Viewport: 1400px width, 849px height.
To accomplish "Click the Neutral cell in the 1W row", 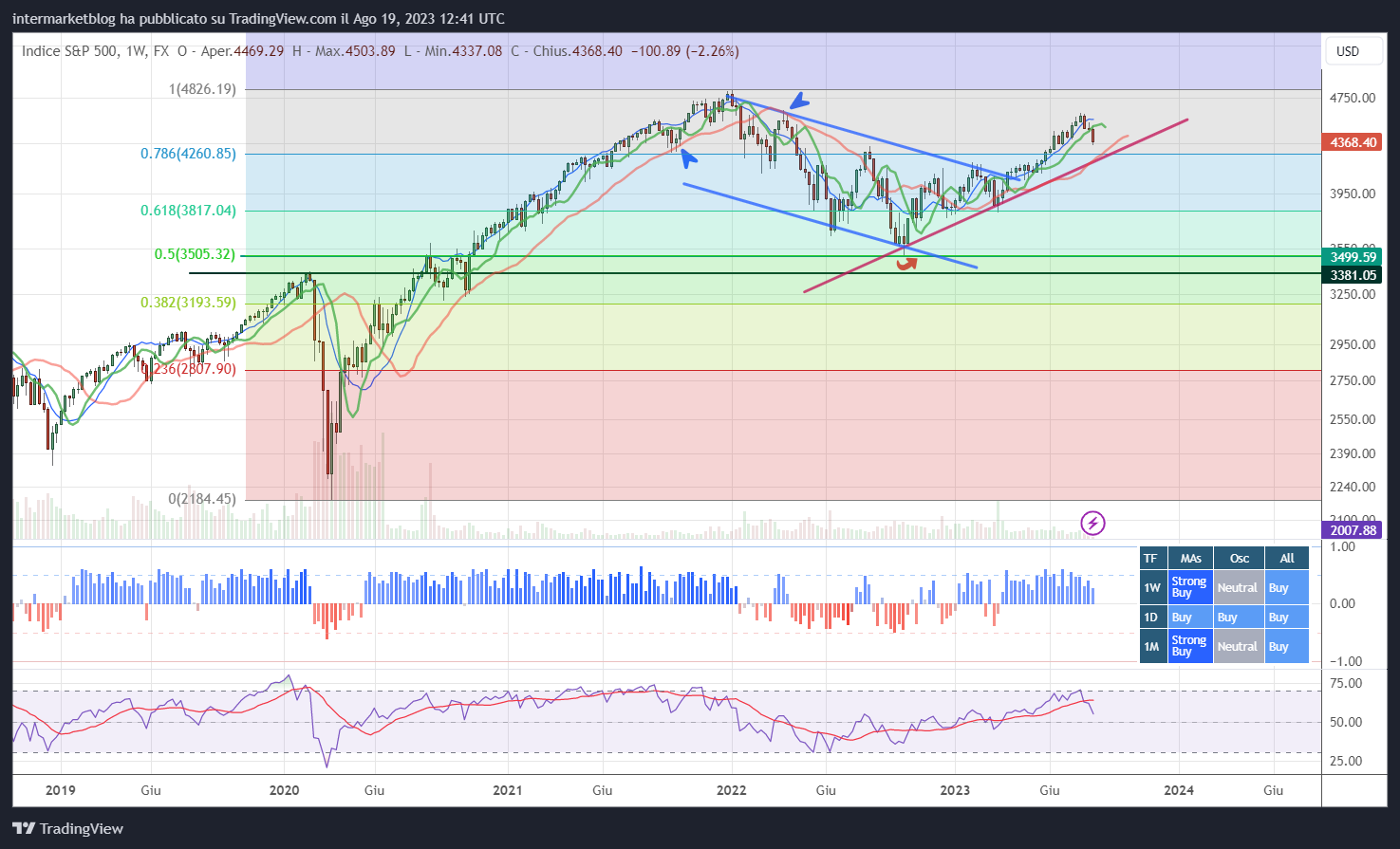I will tap(1239, 588).
